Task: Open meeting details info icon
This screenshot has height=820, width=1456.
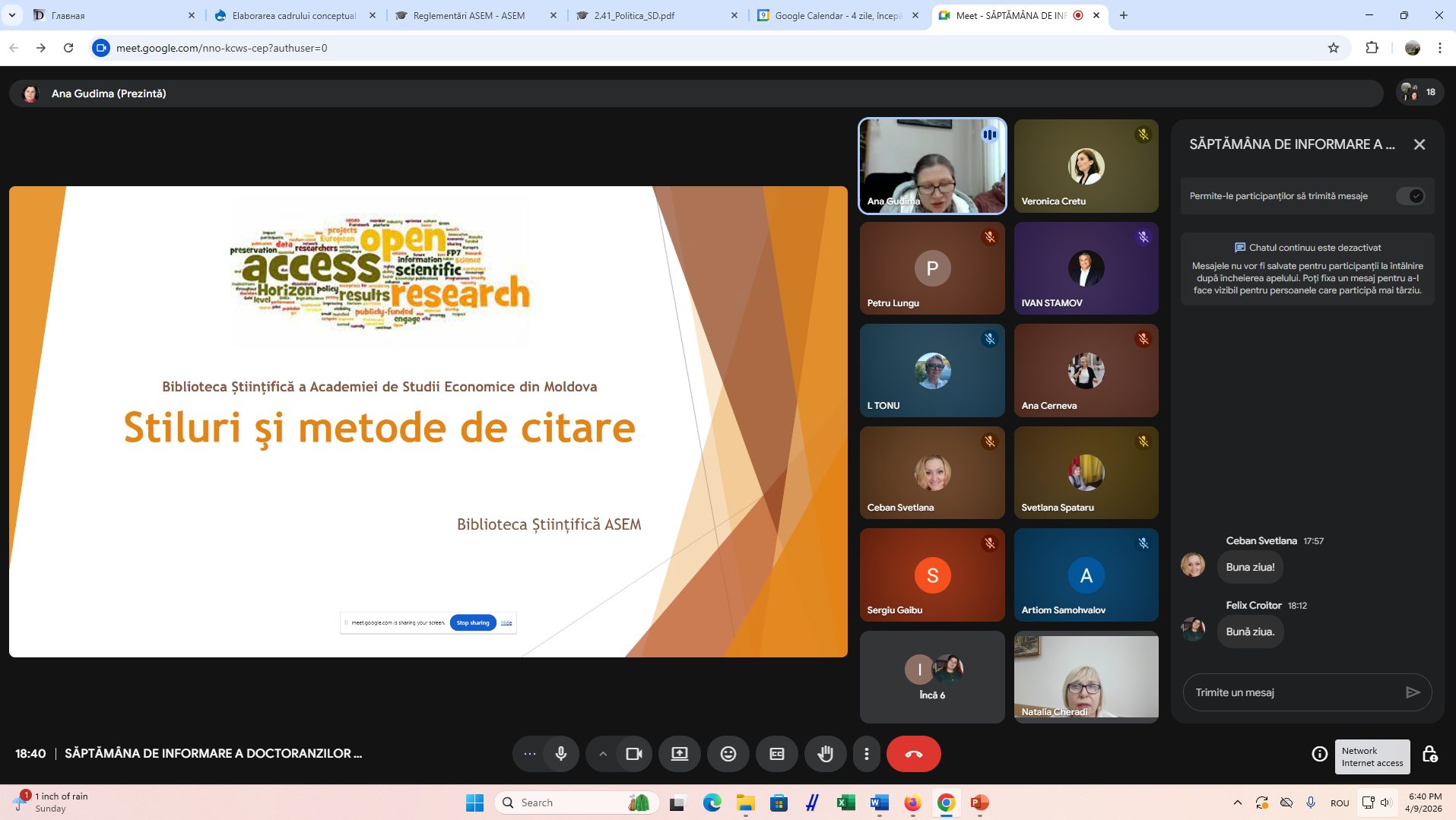Action: (x=1319, y=754)
